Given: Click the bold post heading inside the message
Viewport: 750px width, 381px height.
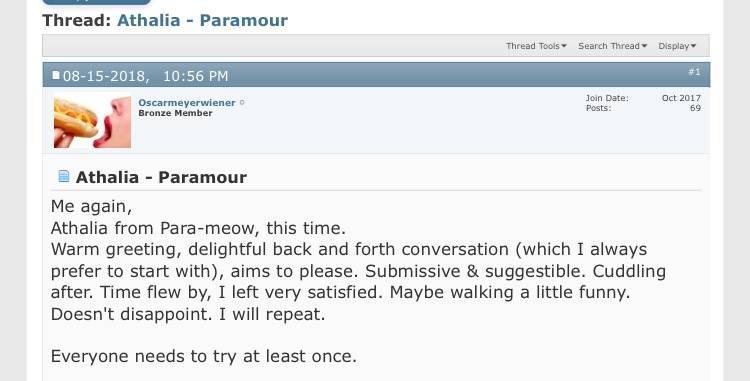Looking at the screenshot, I should 161,177.
